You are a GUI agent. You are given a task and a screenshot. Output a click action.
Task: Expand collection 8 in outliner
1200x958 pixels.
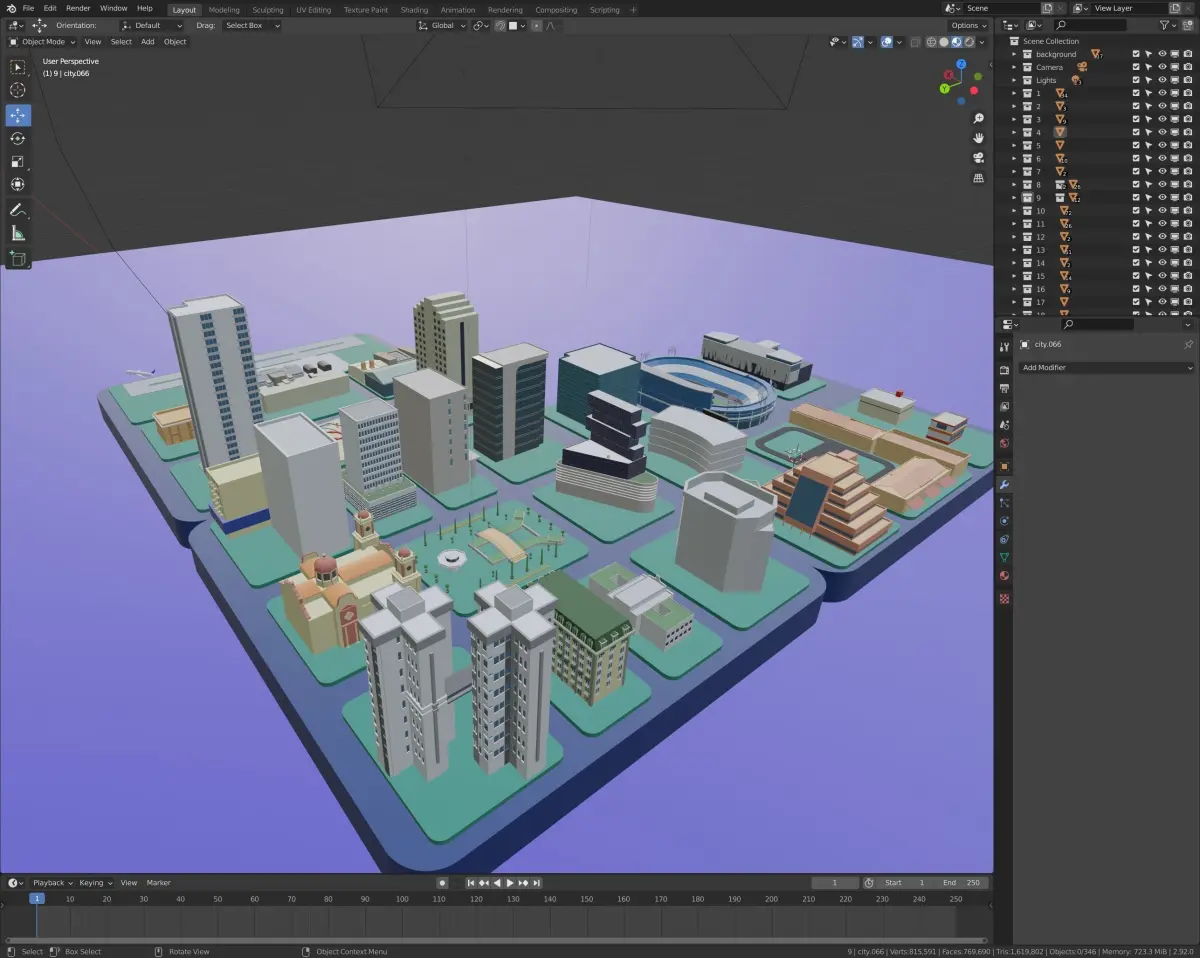tap(1014, 184)
